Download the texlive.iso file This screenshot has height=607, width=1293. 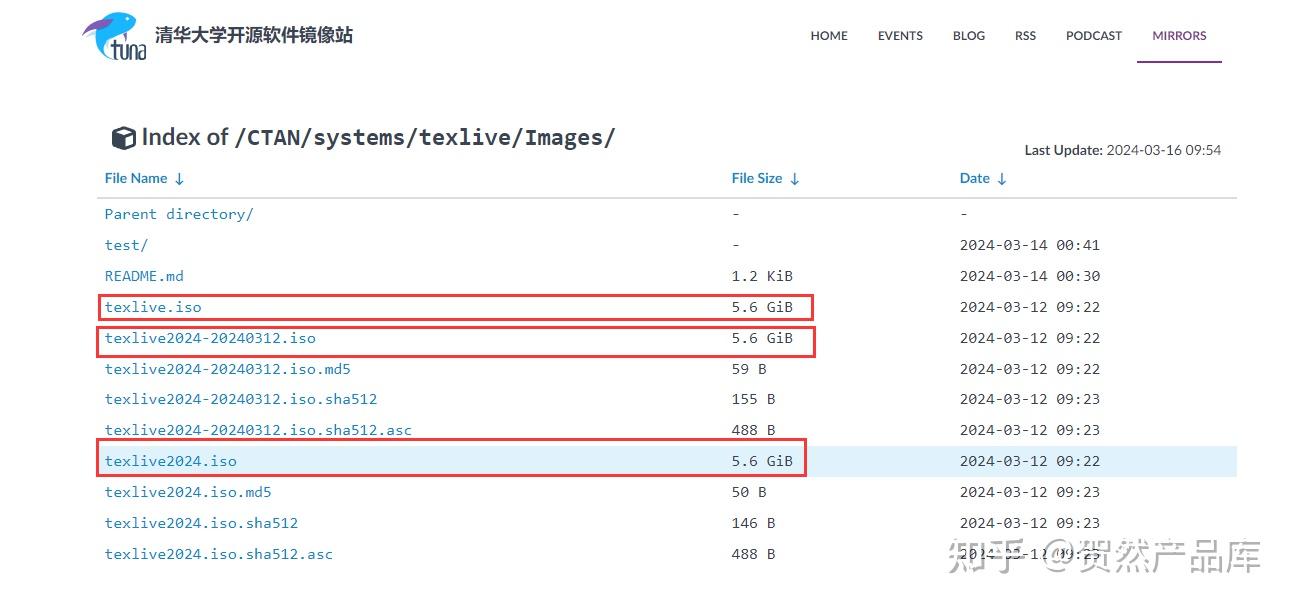(x=153, y=307)
